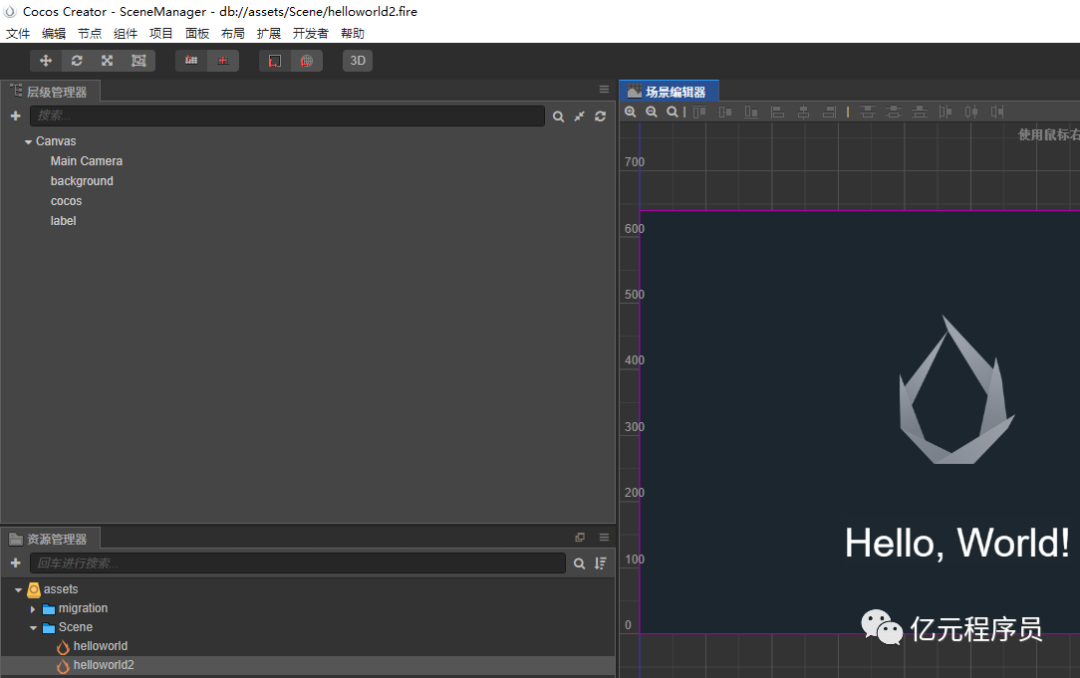
Task: Toggle global world coordinate mode button
Action: click(307, 61)
